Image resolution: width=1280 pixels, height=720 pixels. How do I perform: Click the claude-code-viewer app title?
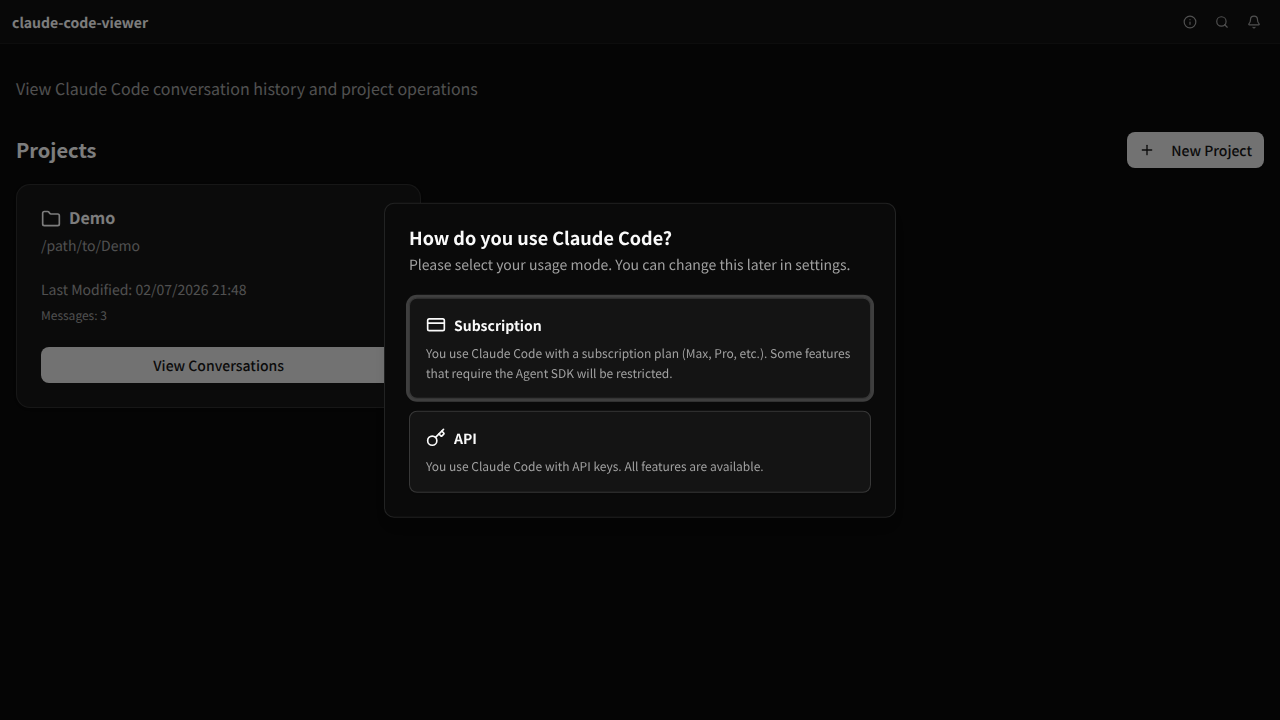pyautogui.click(x=80, y=22)
